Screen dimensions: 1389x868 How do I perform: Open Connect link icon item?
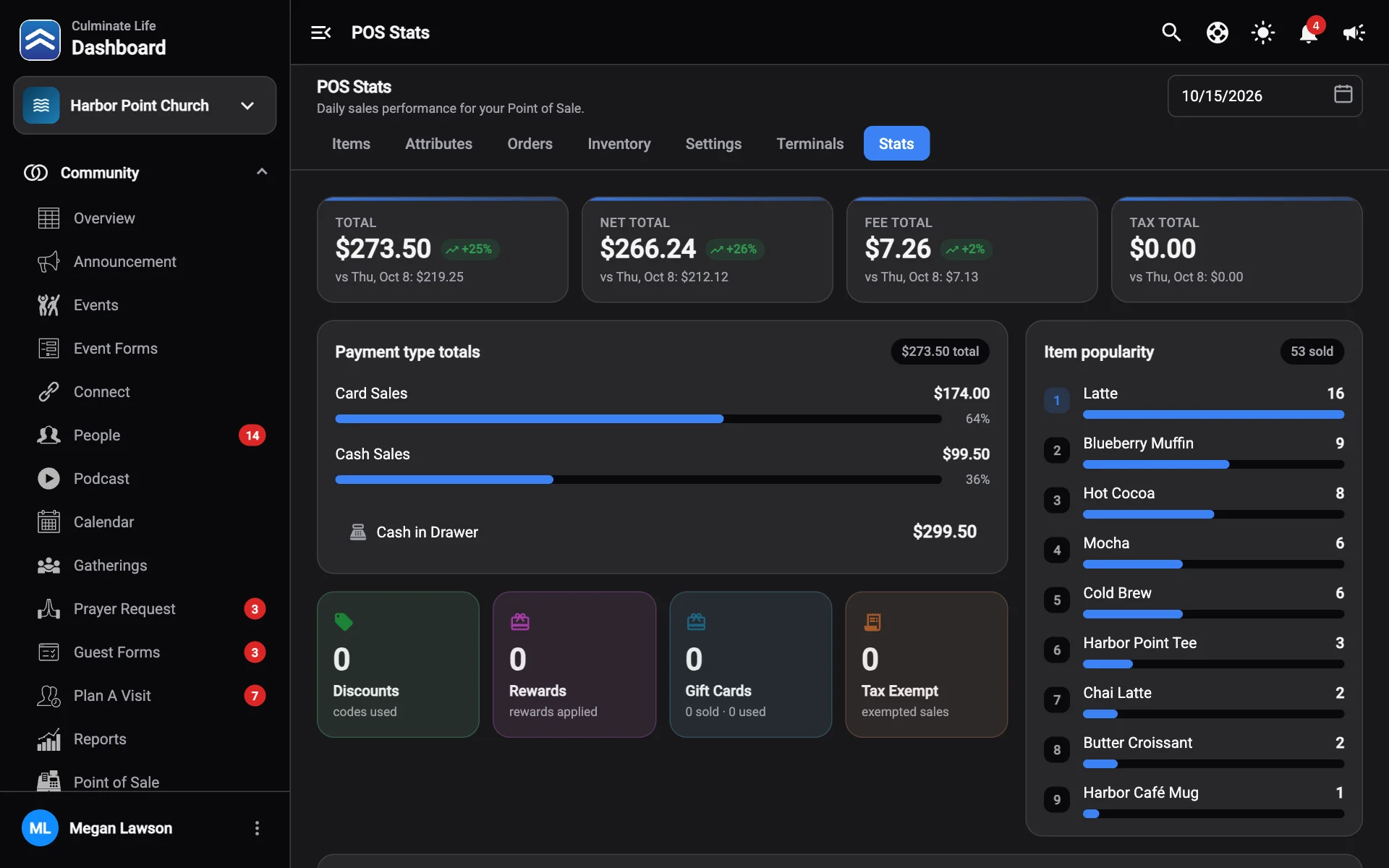point(145,392)
